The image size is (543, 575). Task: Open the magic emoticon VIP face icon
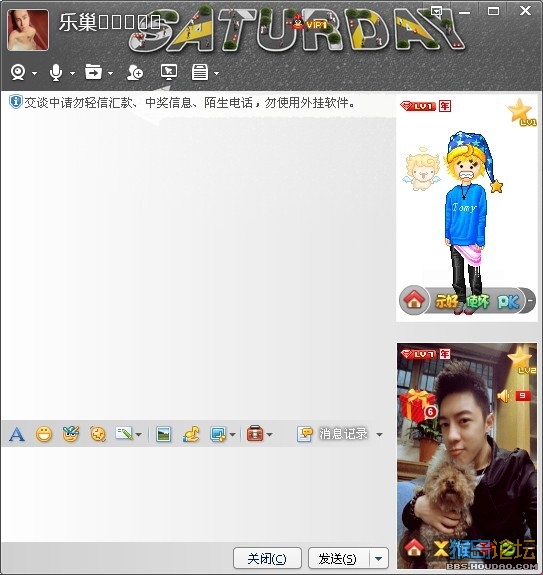pos(71,434)
